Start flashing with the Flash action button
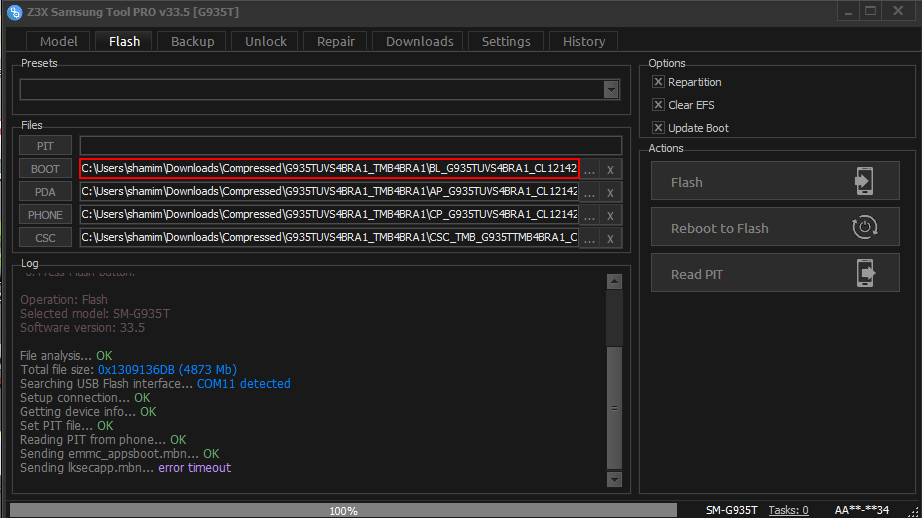This screenshot has height=518, width=922. point(775,181)
